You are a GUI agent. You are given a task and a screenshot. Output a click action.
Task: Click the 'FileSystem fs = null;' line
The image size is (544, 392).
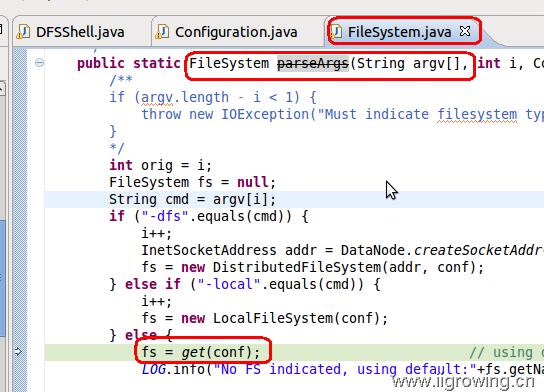click(x=192, y=182)
